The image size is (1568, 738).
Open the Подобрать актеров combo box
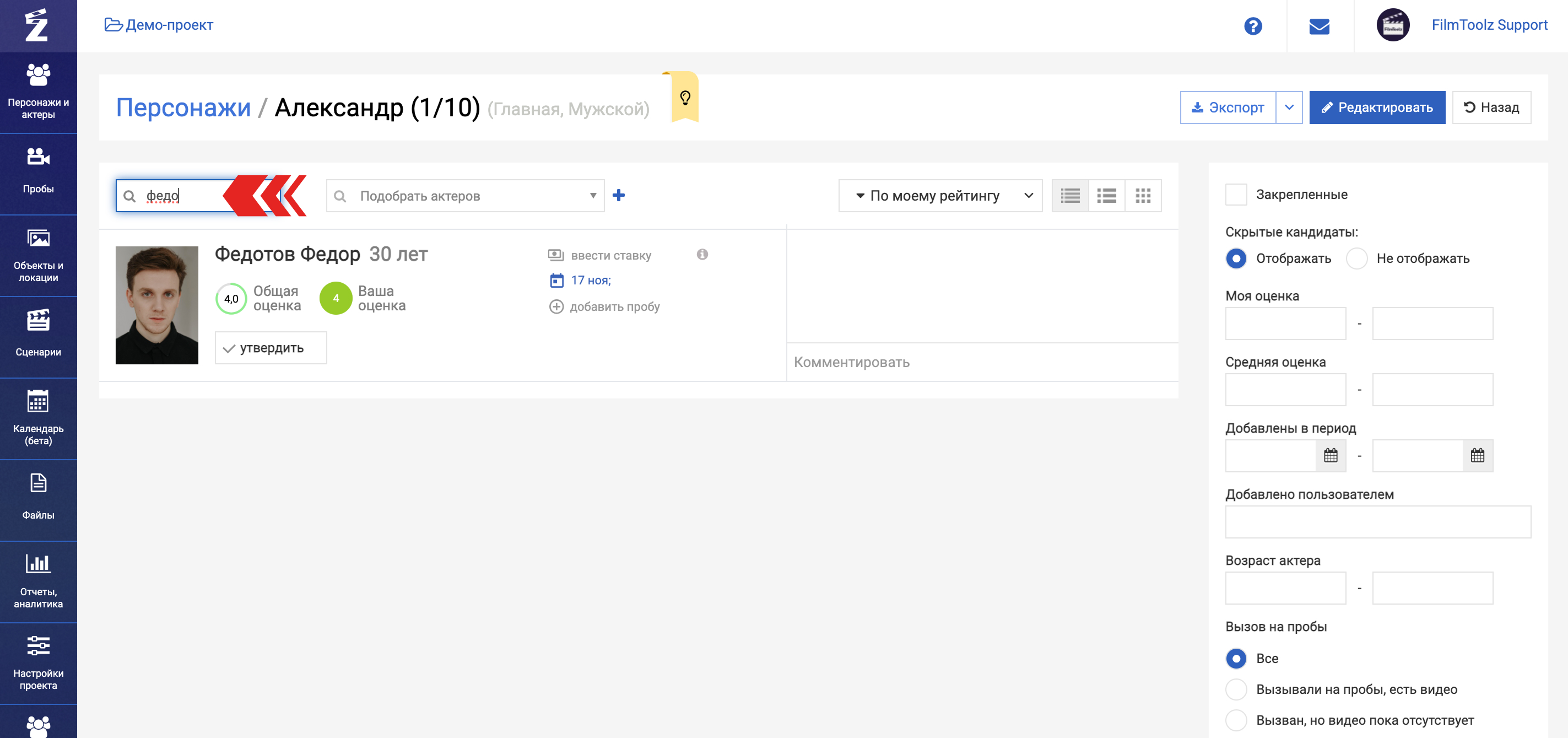click(x=465, y=196)
